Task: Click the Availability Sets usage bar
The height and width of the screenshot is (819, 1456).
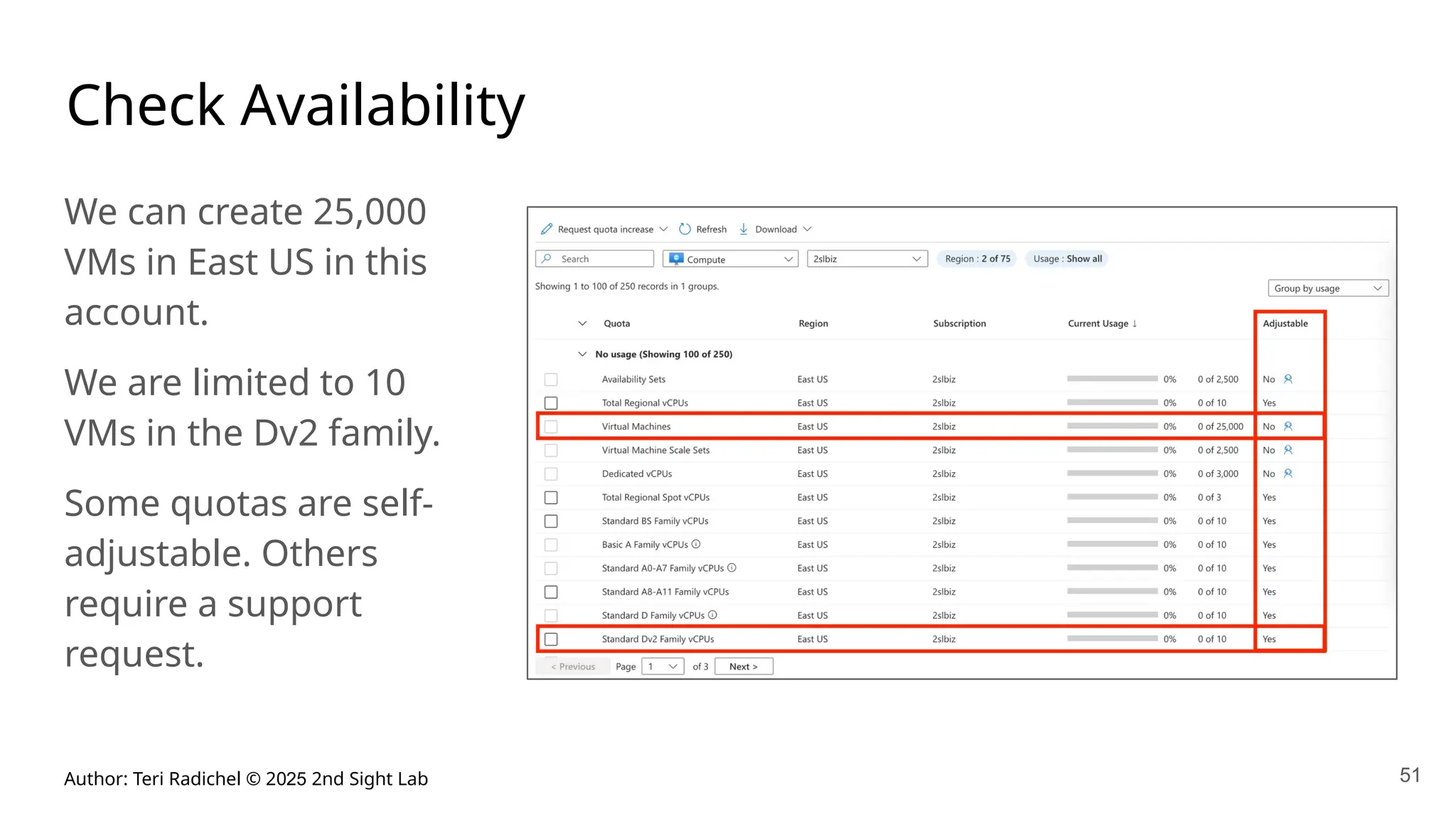Action: pyautogui.click(x=1113, y=379)
